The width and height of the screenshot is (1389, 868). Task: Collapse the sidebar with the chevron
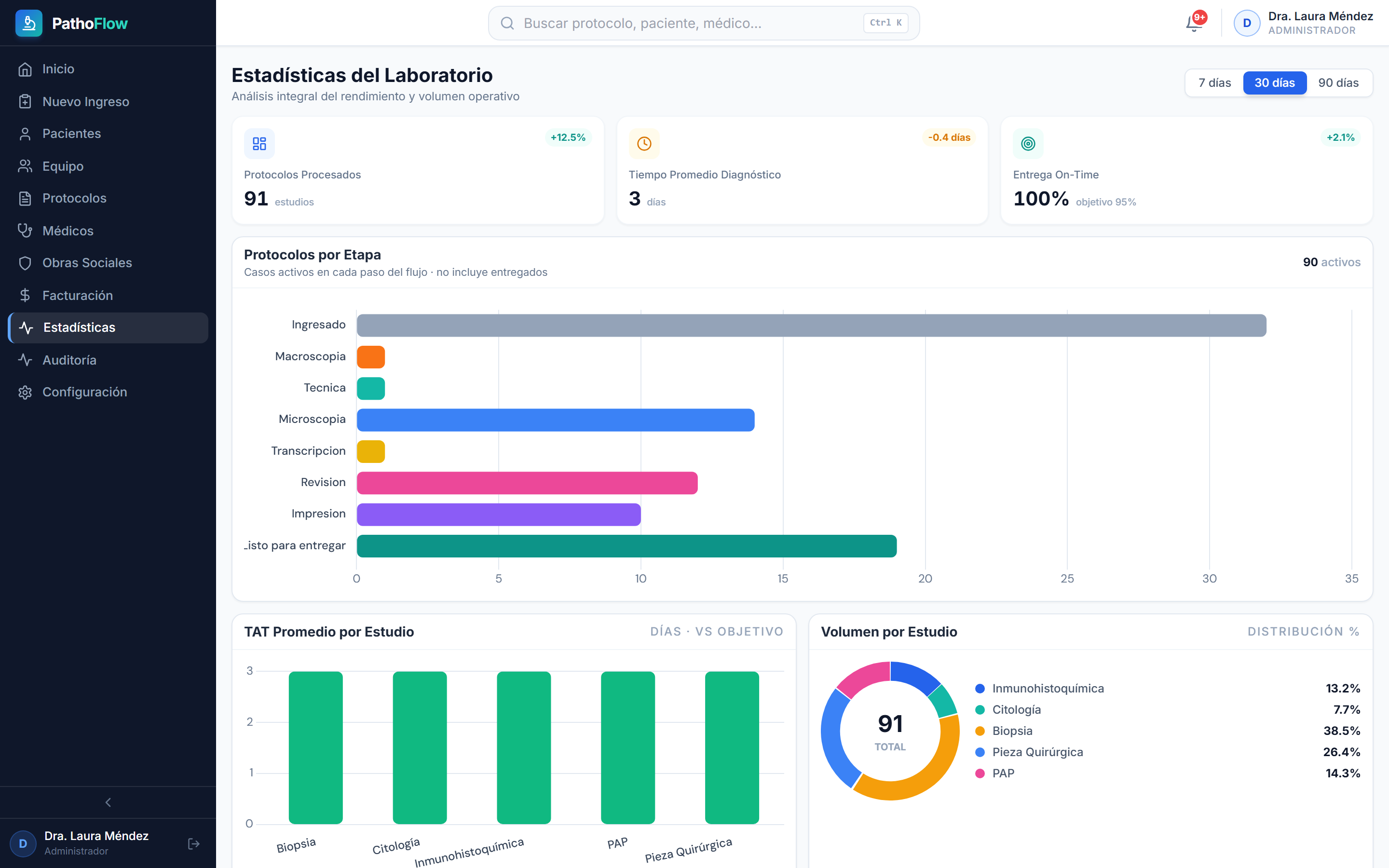[x=108, y=802]
